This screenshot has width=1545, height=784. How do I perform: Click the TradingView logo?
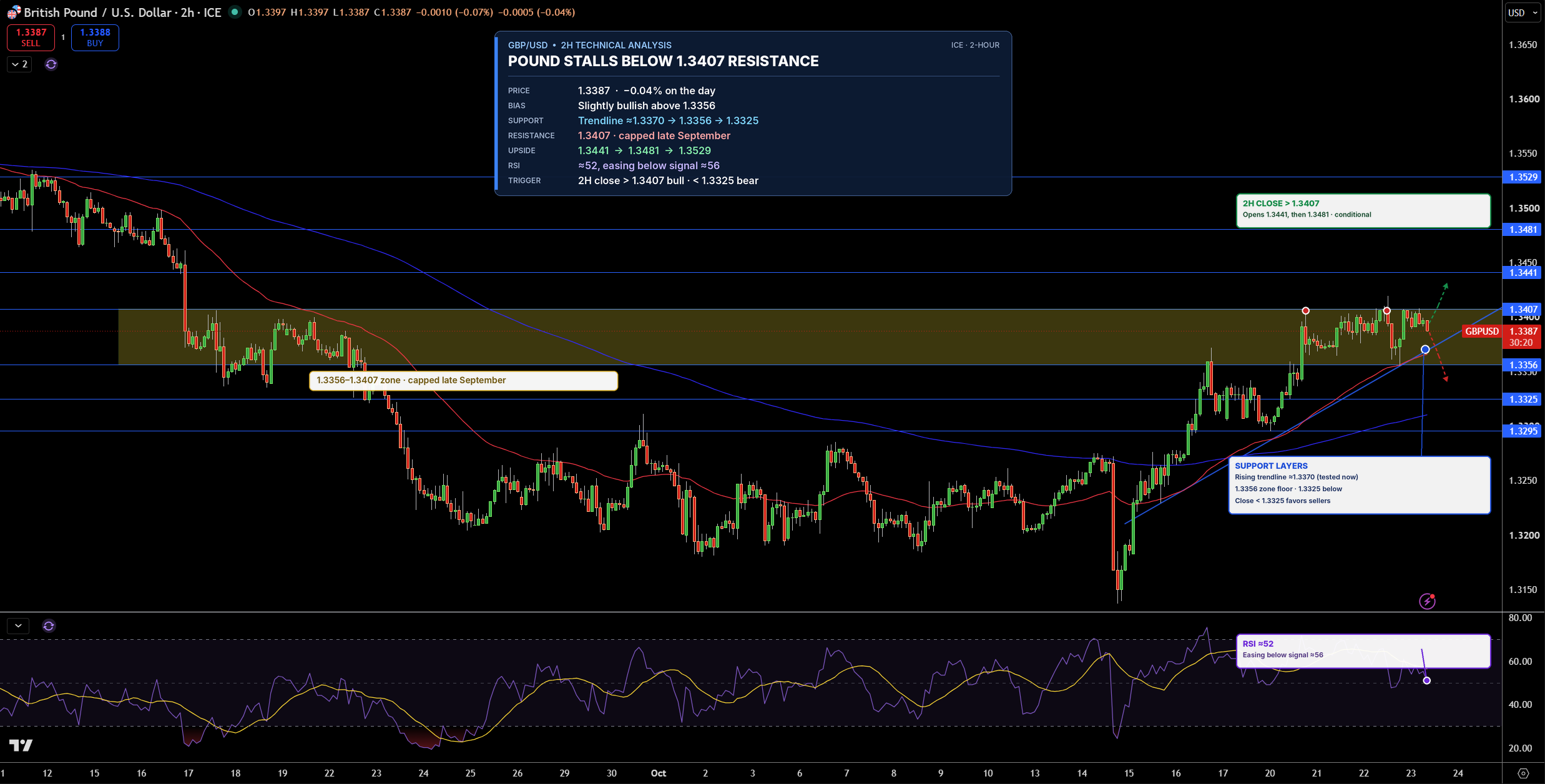21,745
